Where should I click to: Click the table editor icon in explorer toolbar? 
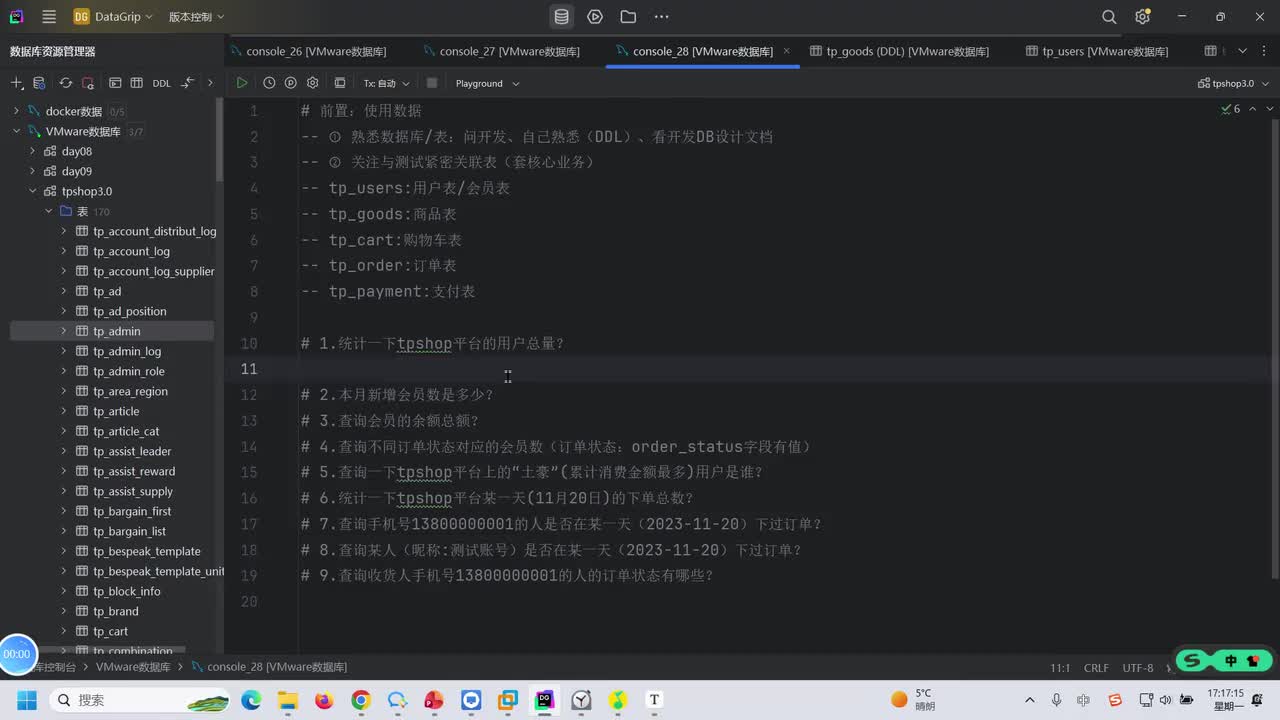(137, 83)
